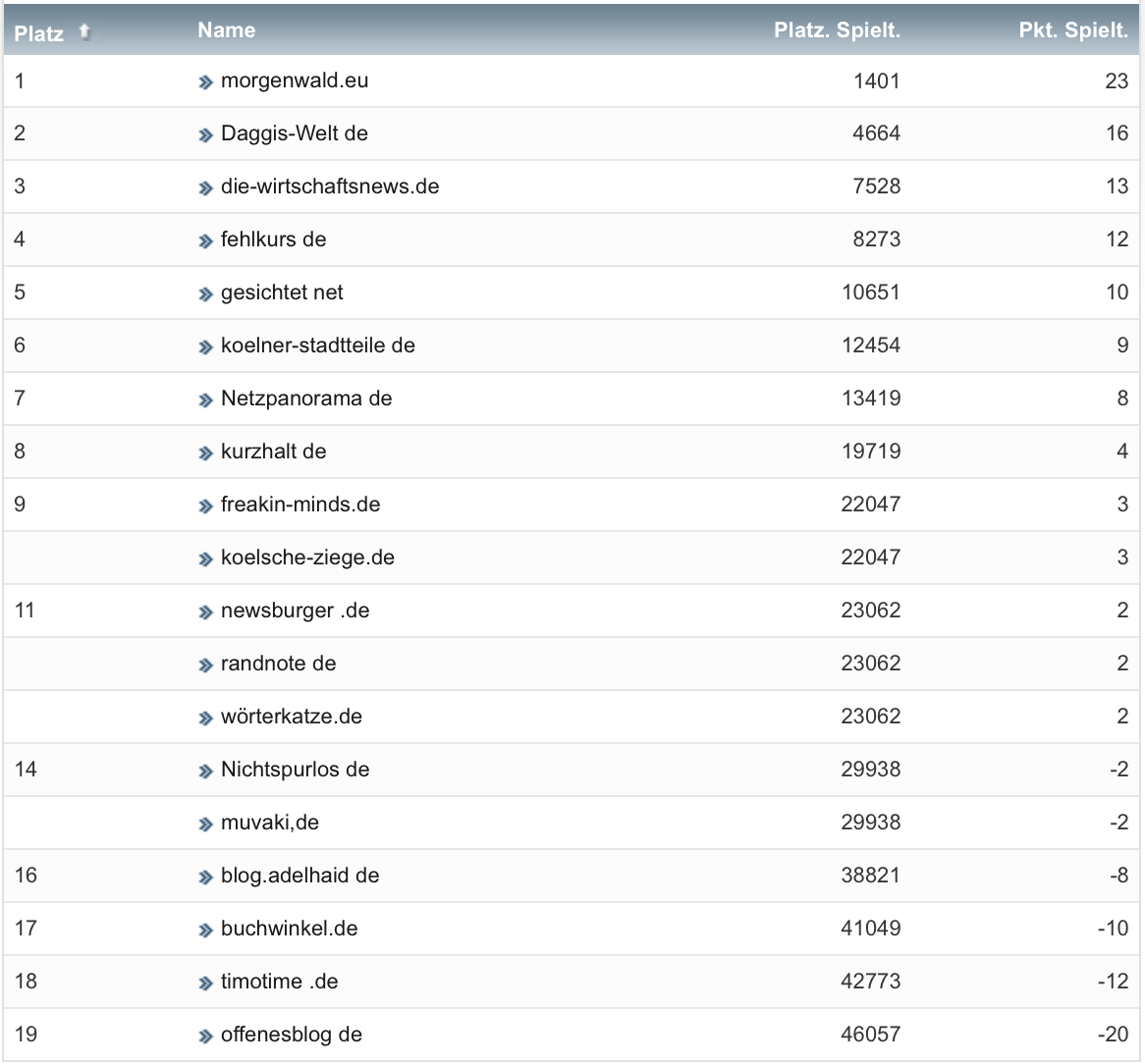Click the arrow icon beside freakin-minds.de

205,506
